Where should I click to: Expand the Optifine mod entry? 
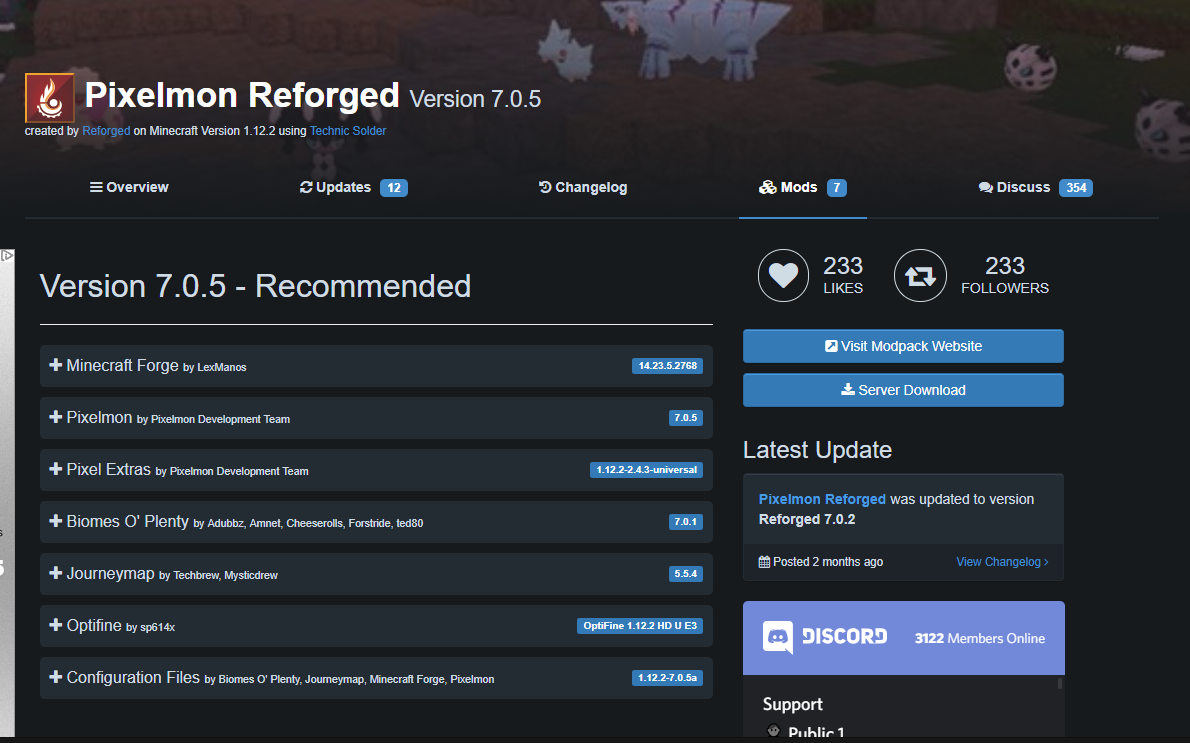pos(376,626)
